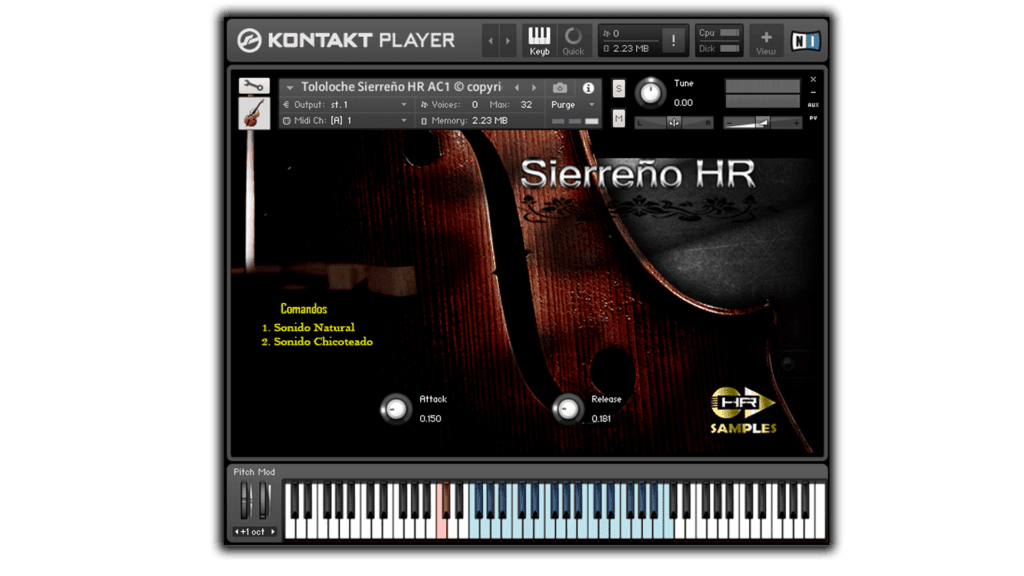Select next preset beside instrument name
This screenshot has width=1024, height=576.
534,87
